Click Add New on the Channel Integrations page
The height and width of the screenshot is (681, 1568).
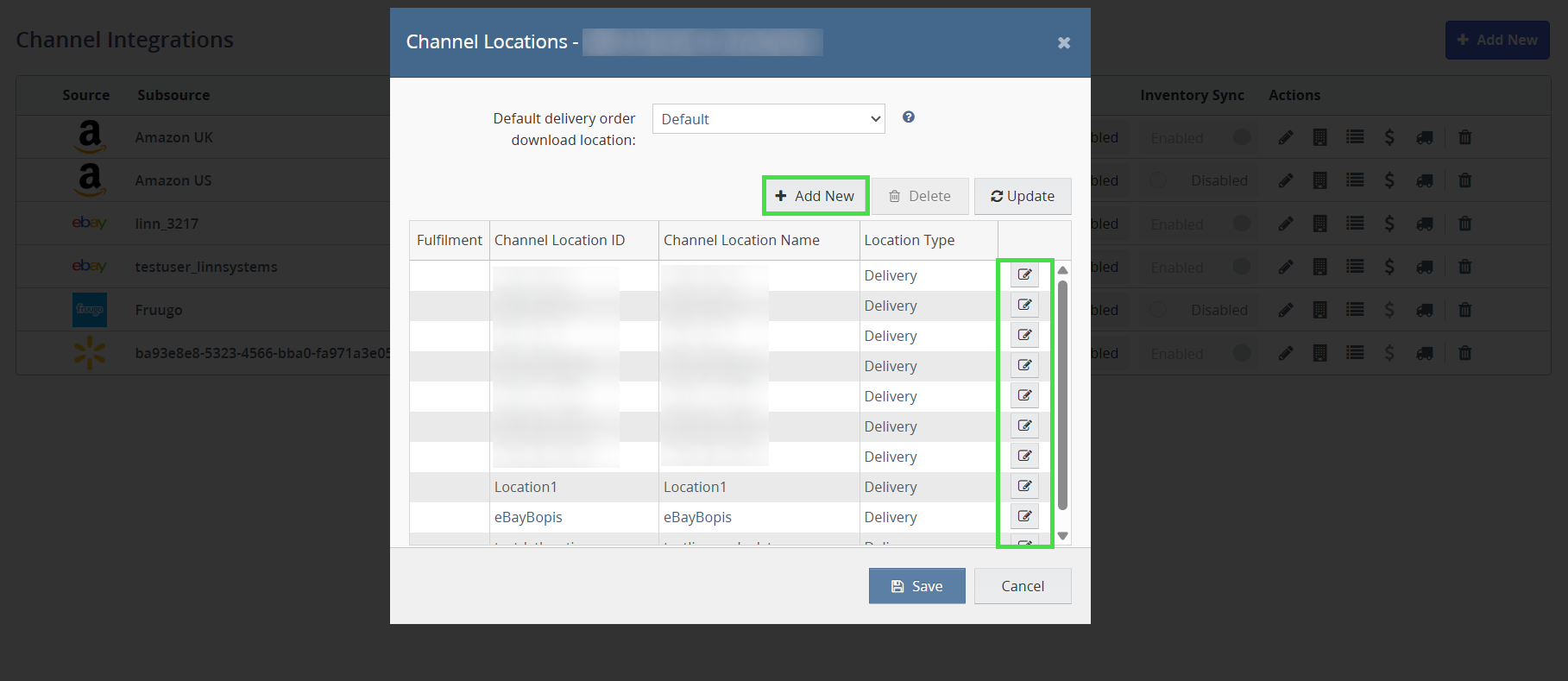1497,40
